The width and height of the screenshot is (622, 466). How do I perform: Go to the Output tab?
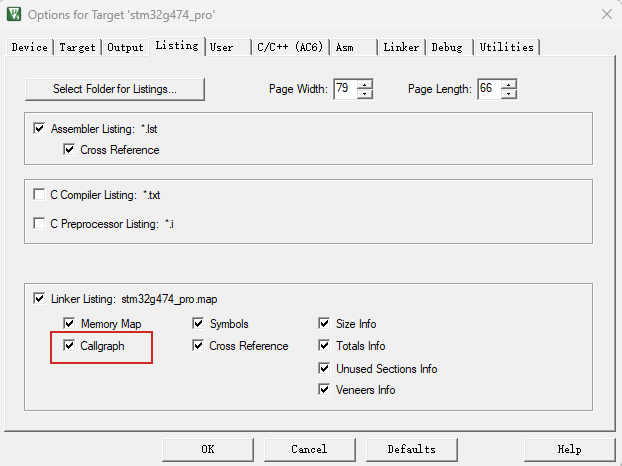coord(125,47)
